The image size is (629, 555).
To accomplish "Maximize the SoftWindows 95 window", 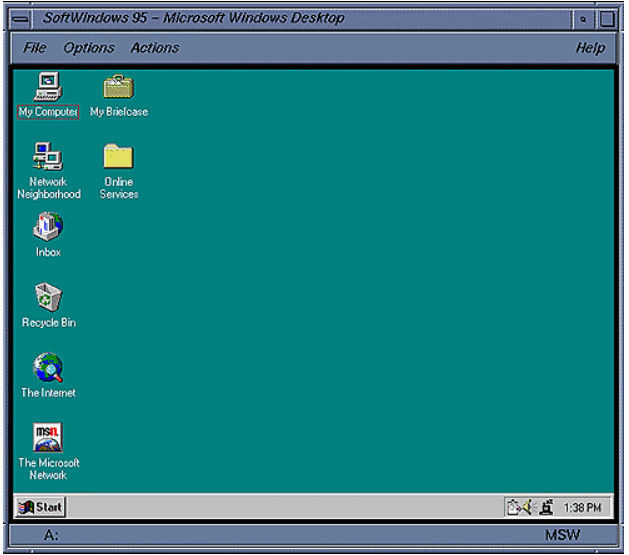I will (607, 19).
